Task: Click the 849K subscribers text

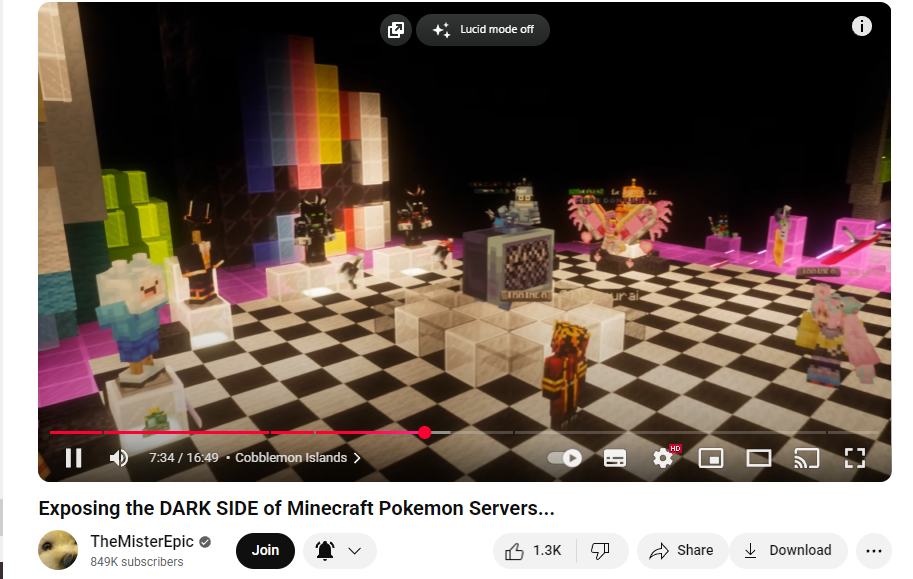Action: tap(137, 562)
